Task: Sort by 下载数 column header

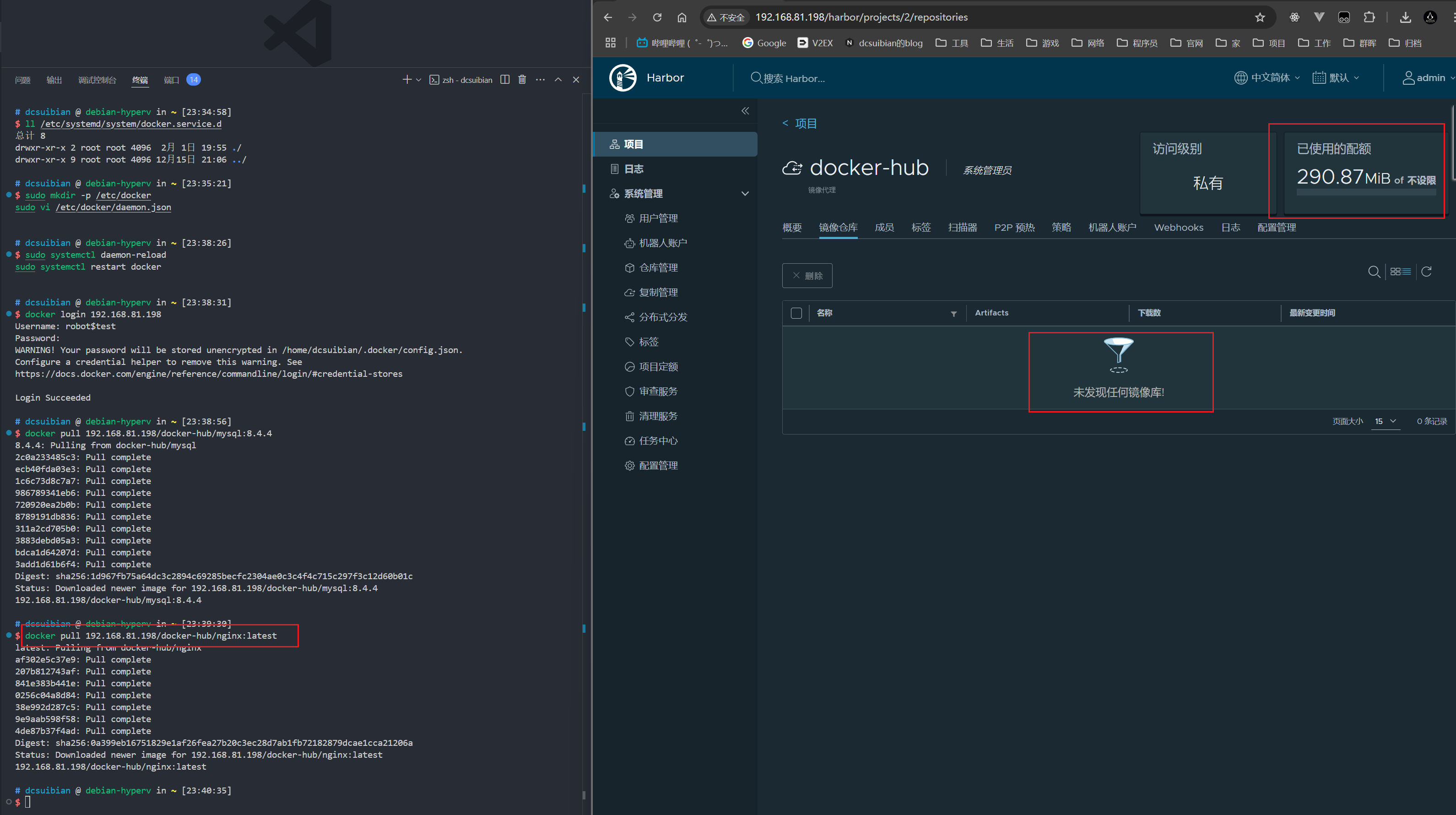Action: click(1149, 313)
